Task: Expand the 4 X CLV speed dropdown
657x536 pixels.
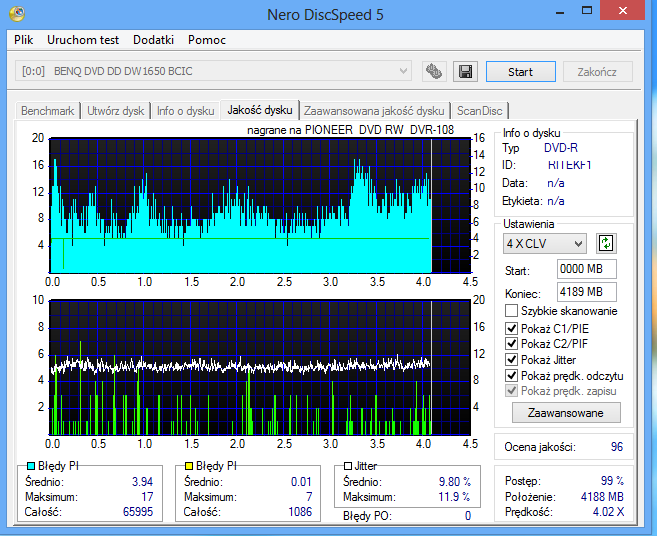Action: [x=544, y=243]
